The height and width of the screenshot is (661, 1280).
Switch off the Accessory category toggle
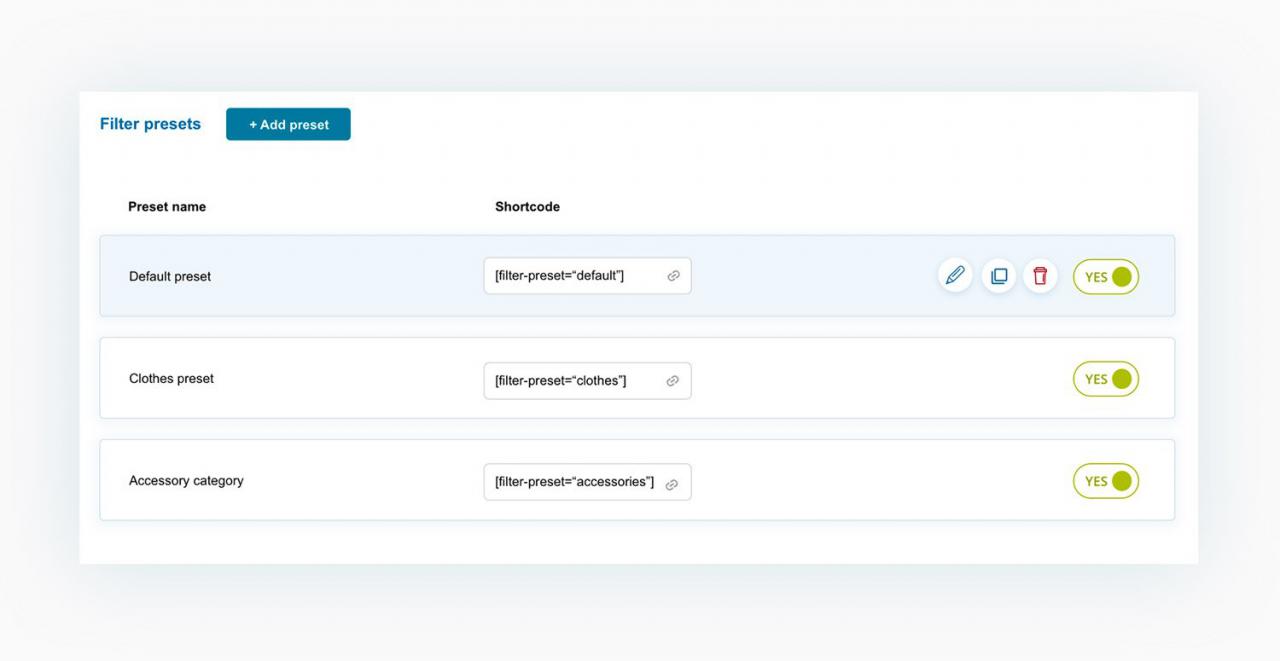point(1106,481)
